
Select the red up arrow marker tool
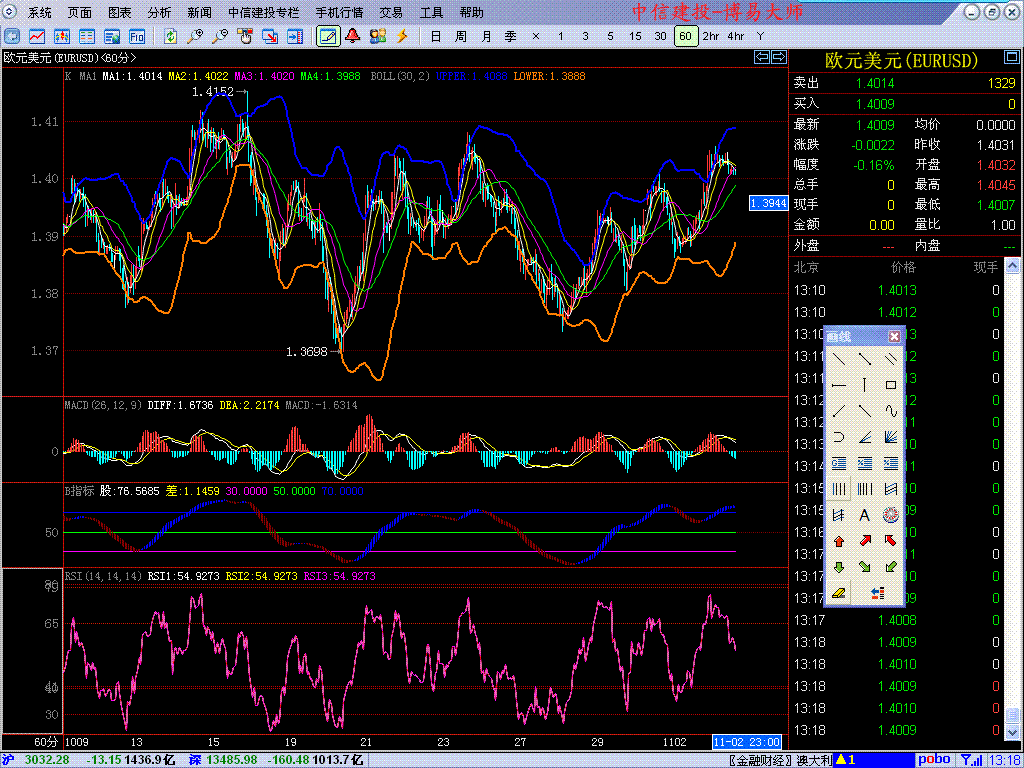[839, 541]
